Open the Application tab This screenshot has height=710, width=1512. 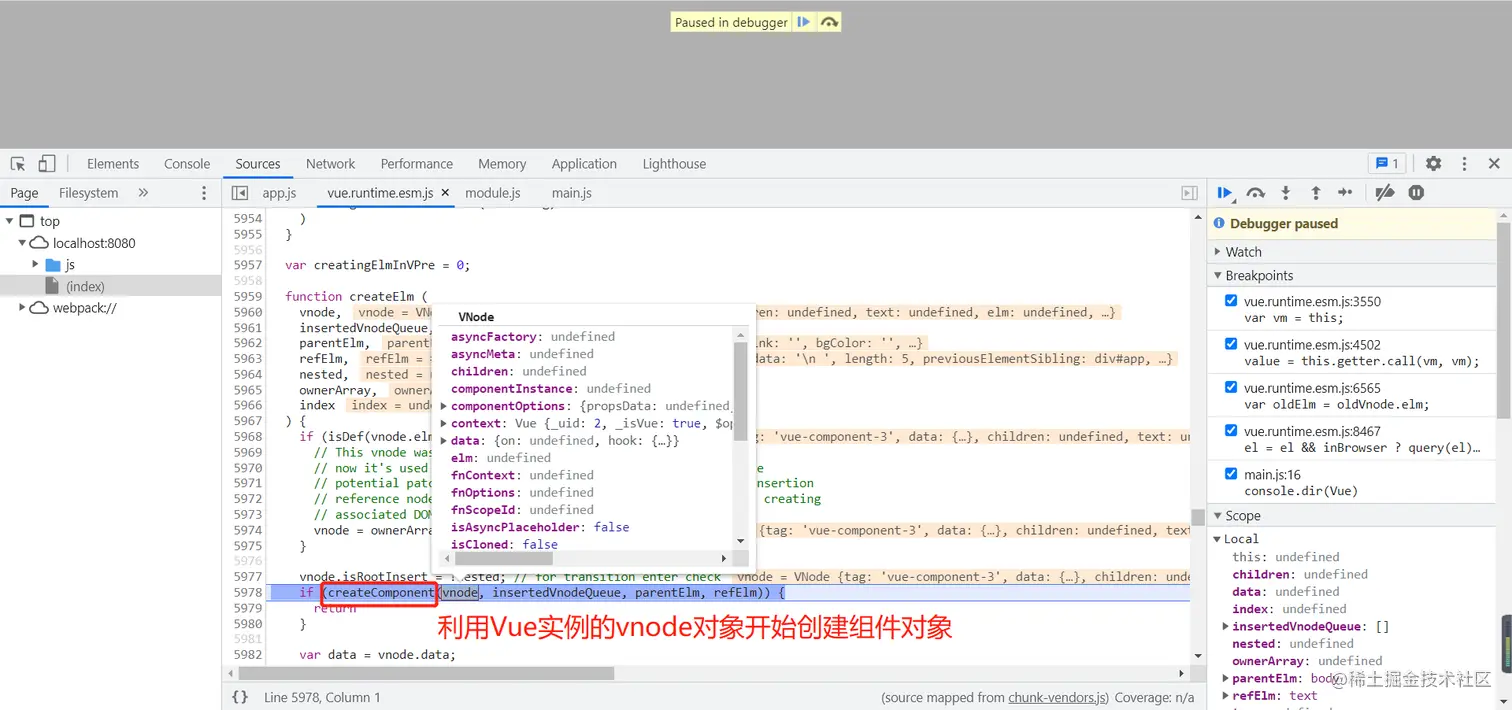click(584, 164)
